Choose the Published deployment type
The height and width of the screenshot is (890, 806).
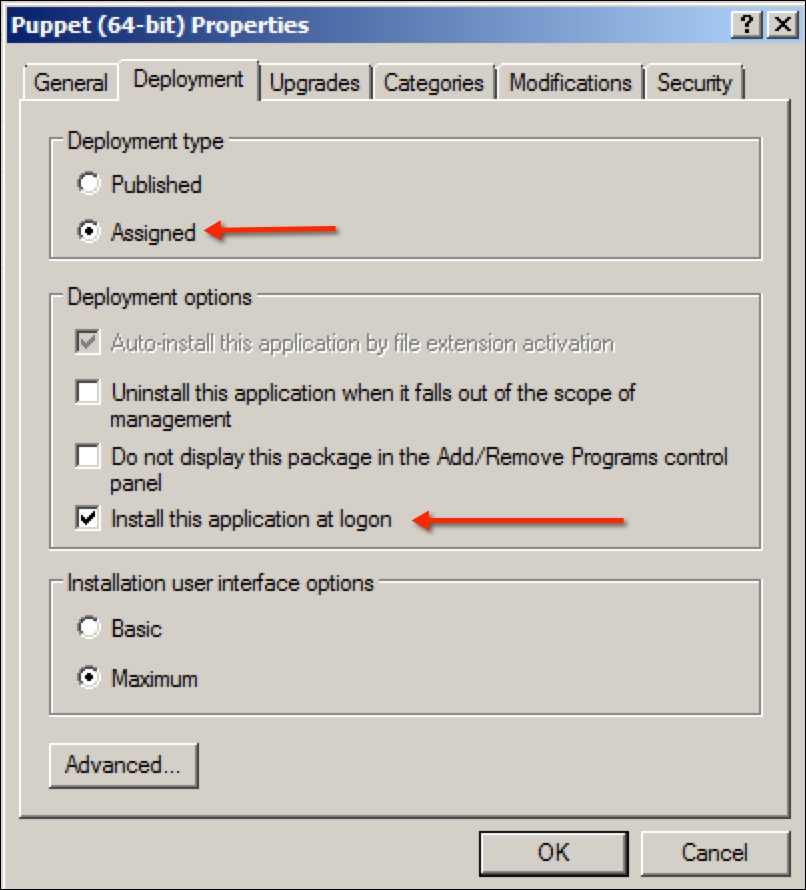tap(90, 185)
